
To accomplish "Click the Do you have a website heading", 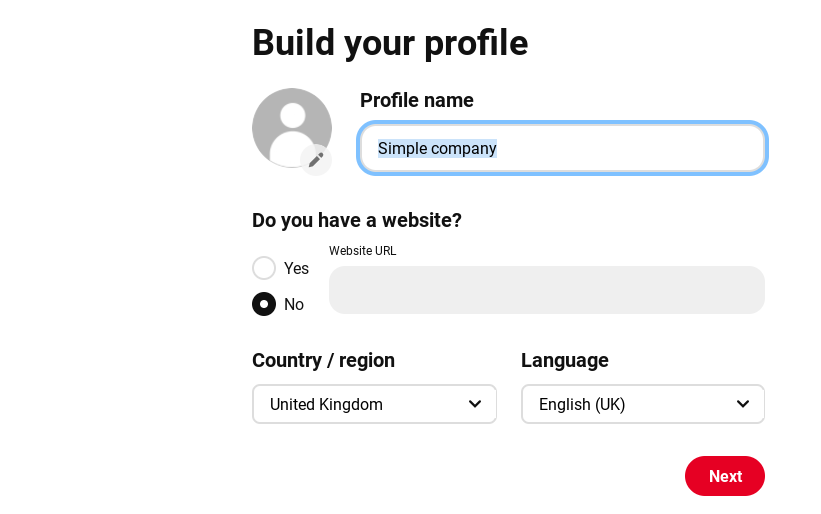I will tap(357, 220).
